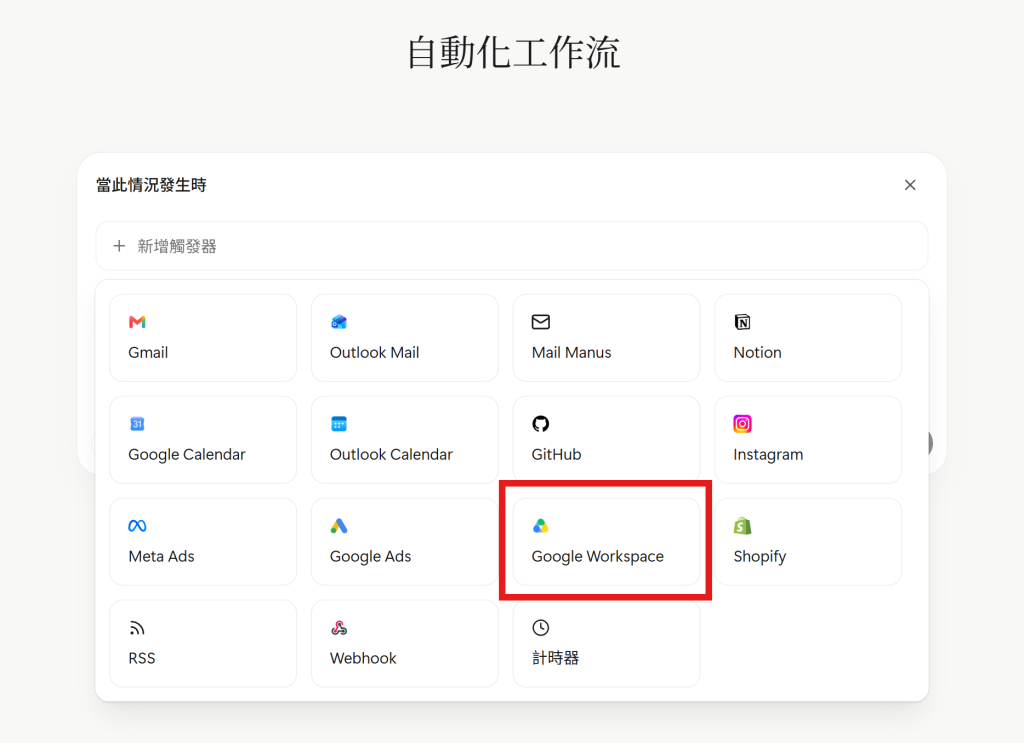Select the Notion logo icon

click(743, 322)
